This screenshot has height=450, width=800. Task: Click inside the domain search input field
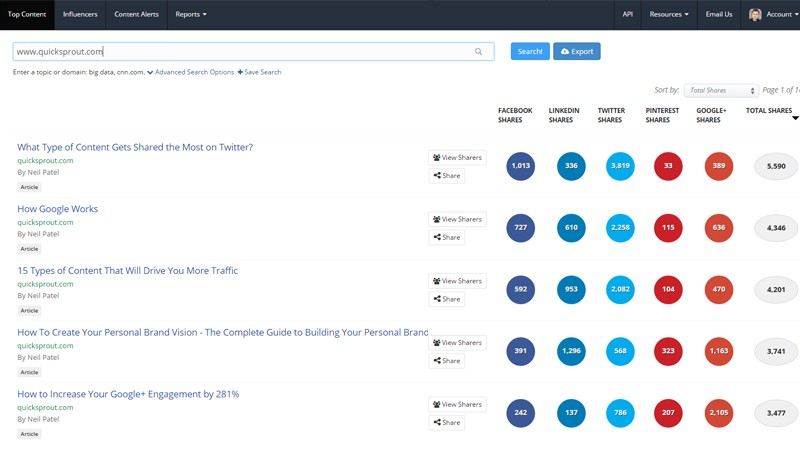(253, 52)
